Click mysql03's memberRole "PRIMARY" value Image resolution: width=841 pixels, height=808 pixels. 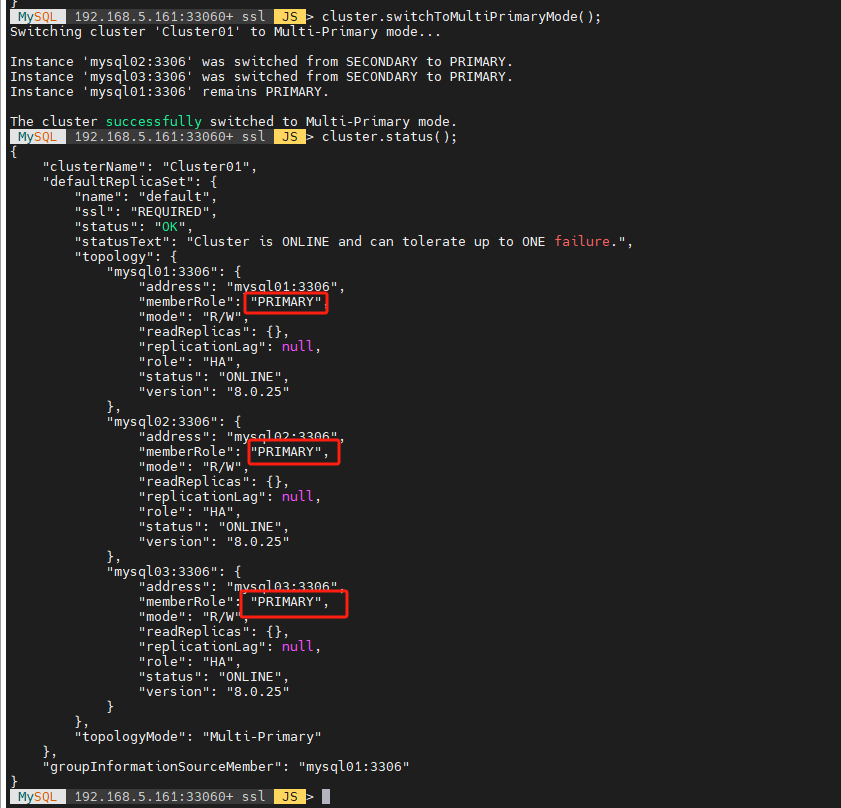click(286, 602)
